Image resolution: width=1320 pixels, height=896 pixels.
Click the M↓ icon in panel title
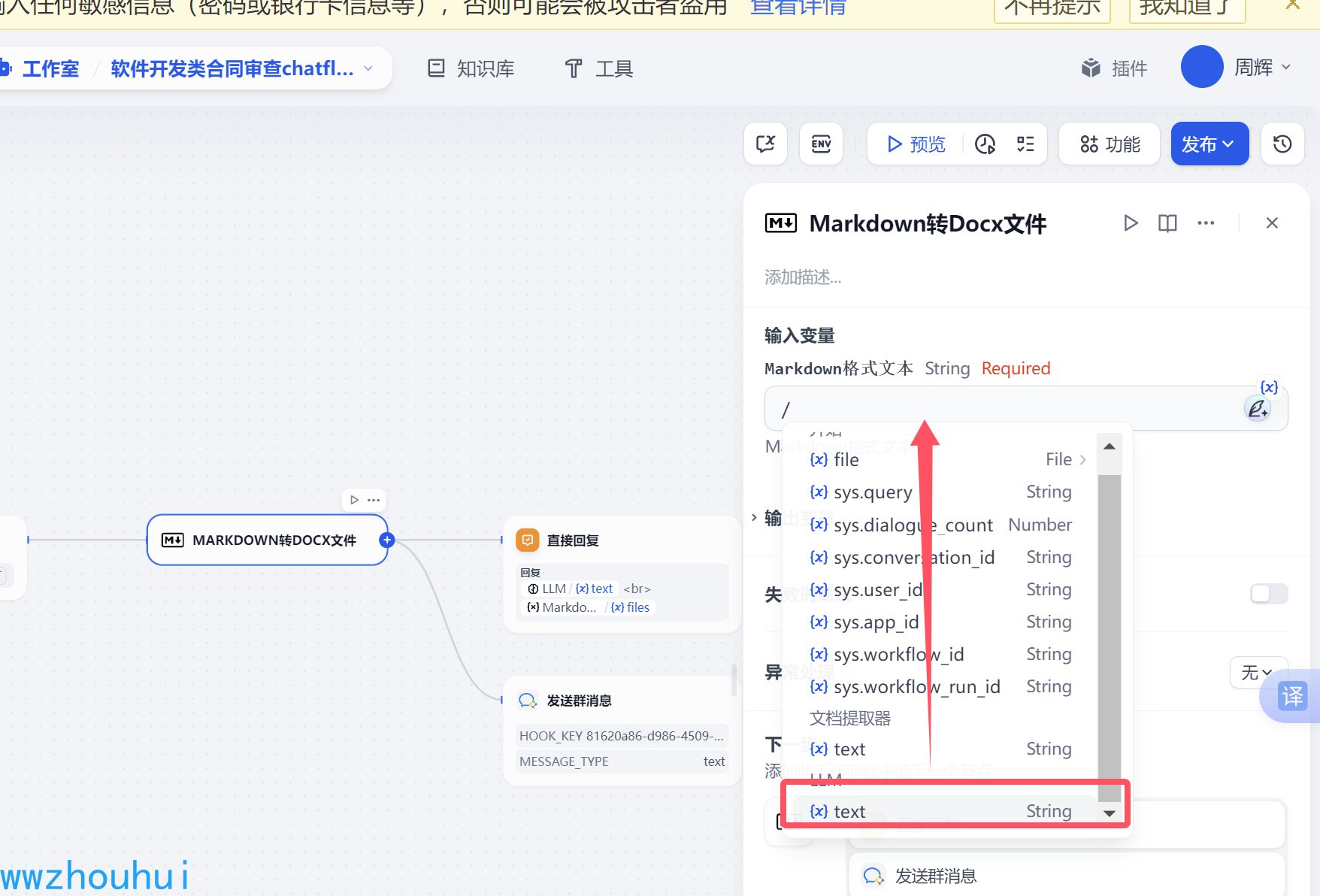(780, 223)
